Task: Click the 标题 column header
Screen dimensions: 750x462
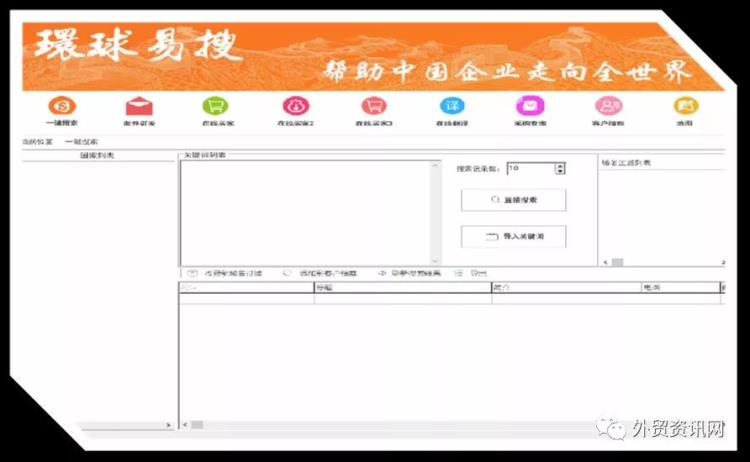Action: (x=403, y=287)
